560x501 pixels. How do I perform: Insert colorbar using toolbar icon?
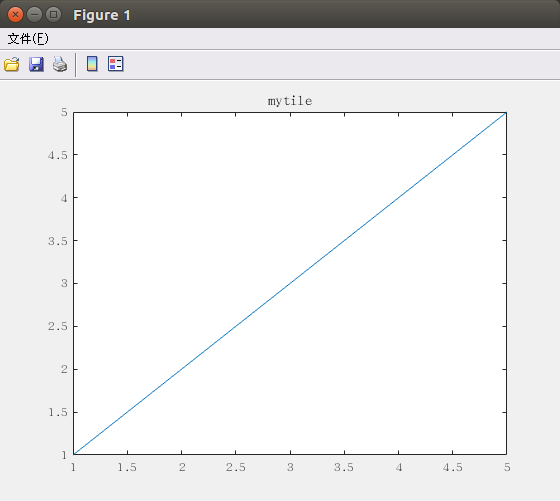pyautogui.click(x=92, y=64)
